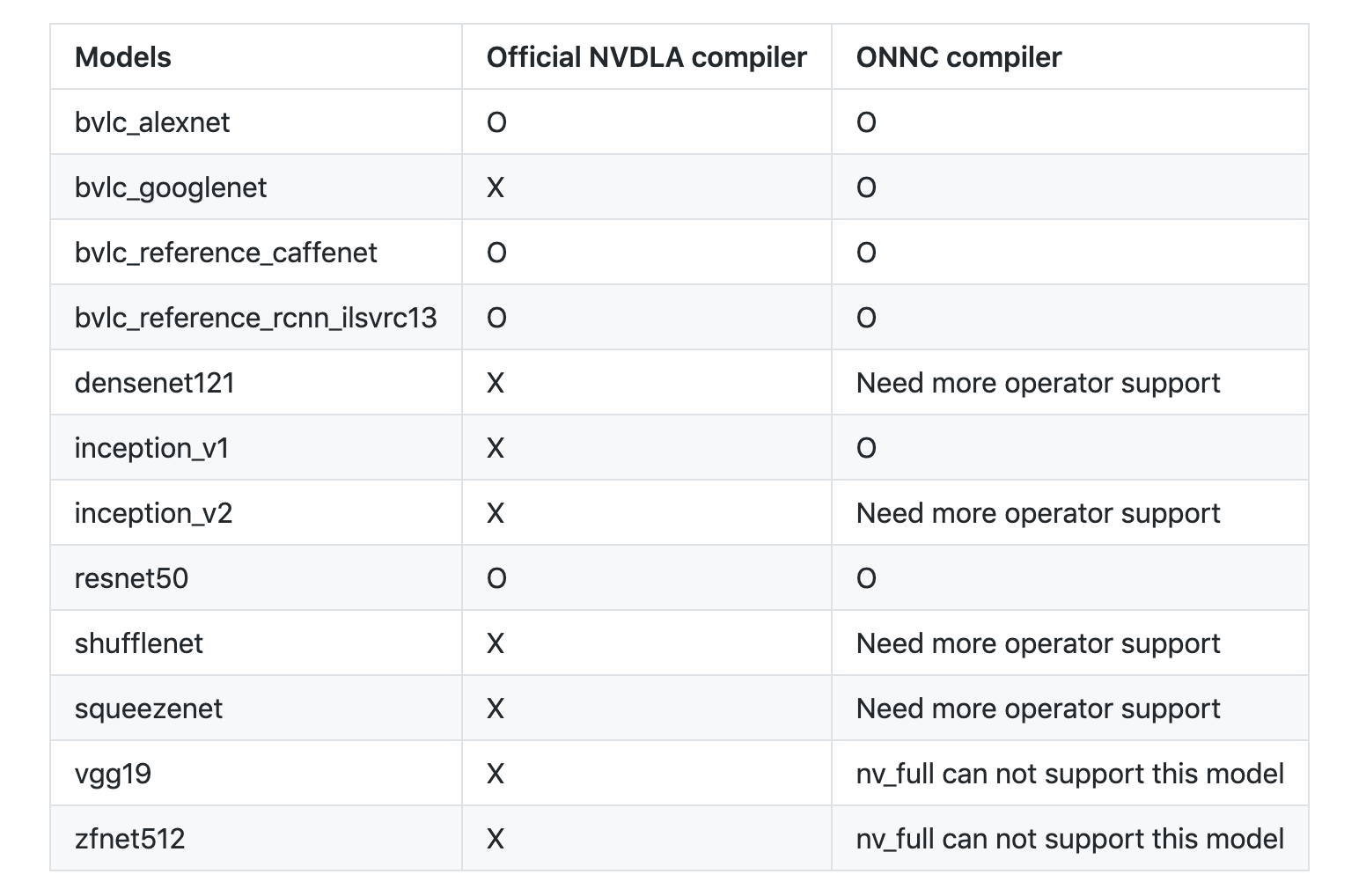Screen dimensions: 1366x896
Task: Select the inception_v1 model name
Action: 152,448
